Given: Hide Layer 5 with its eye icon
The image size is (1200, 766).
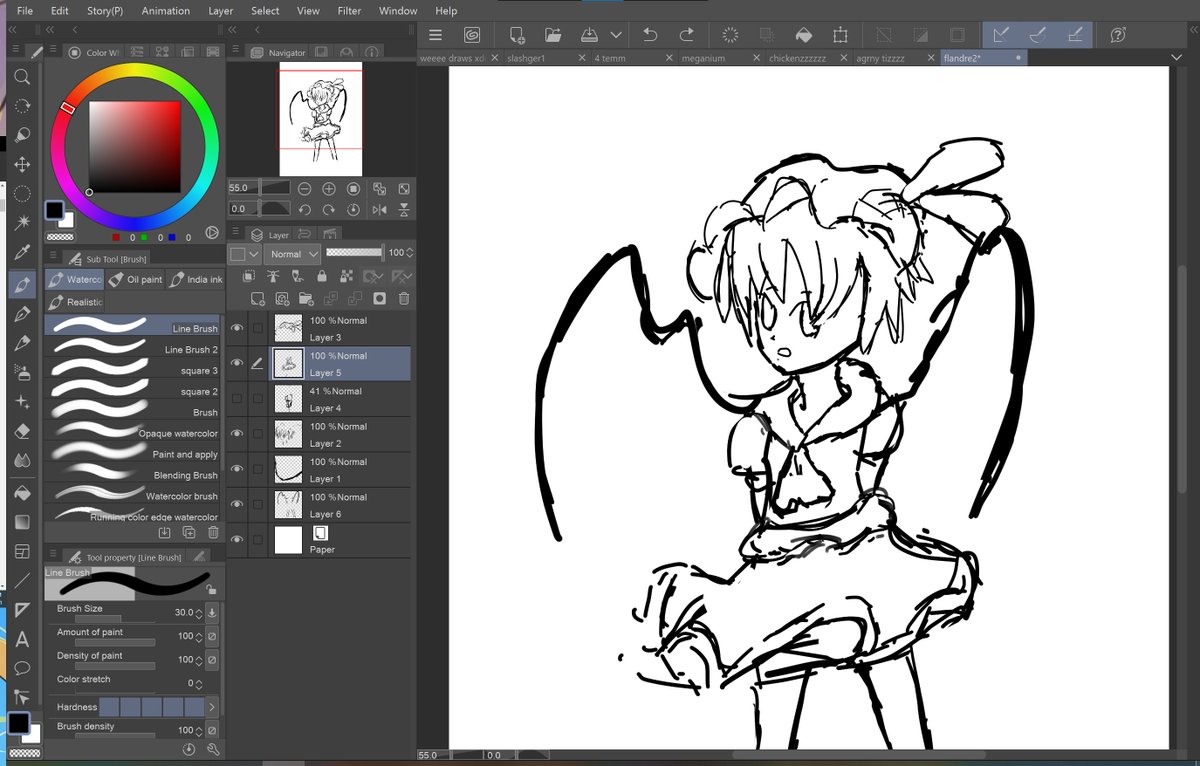Looking at the screenshot, I should click(x=237, y=363).
